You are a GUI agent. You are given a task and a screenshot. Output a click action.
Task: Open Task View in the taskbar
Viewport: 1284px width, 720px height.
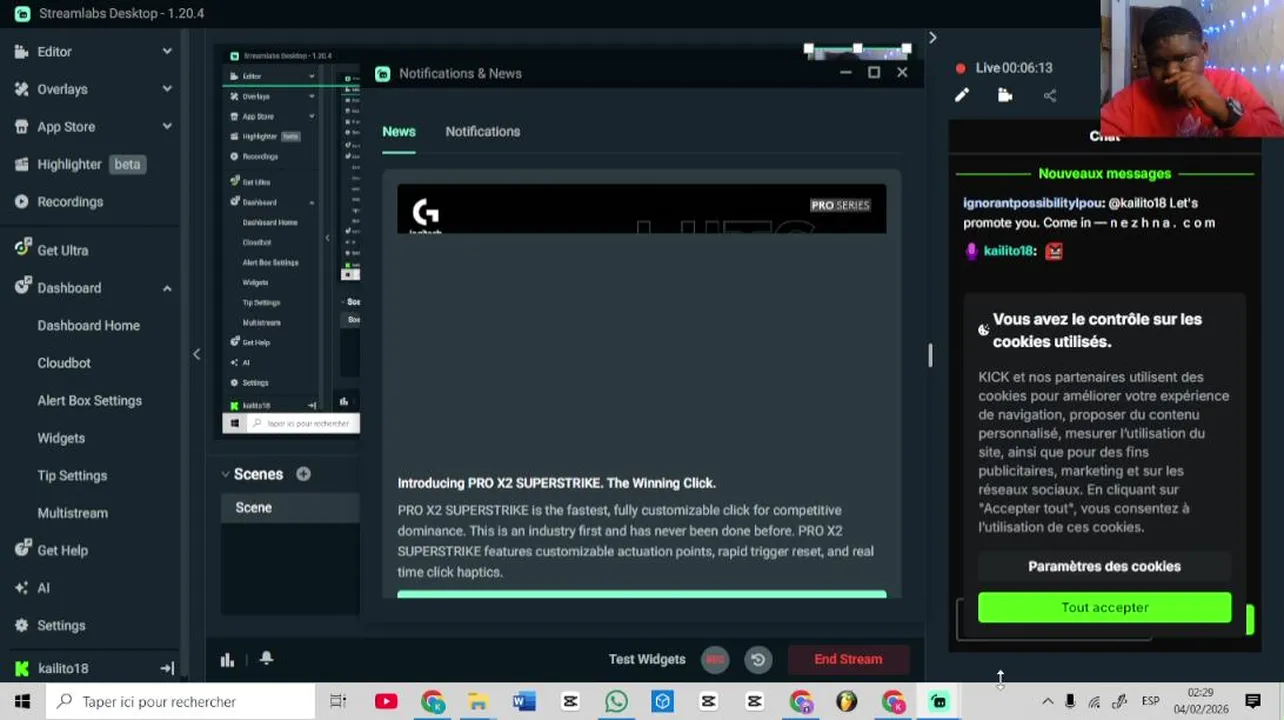(338, 702)
